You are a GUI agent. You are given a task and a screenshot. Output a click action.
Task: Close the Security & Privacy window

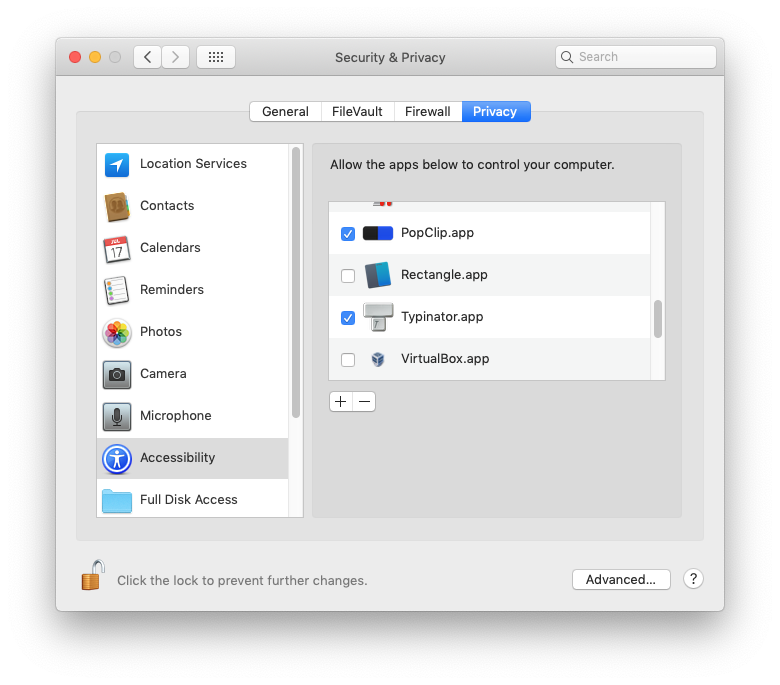(x=75, y=57)
